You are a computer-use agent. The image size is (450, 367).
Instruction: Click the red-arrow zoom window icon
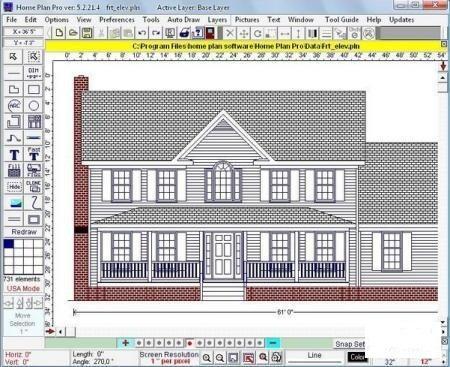pos(248,358)
